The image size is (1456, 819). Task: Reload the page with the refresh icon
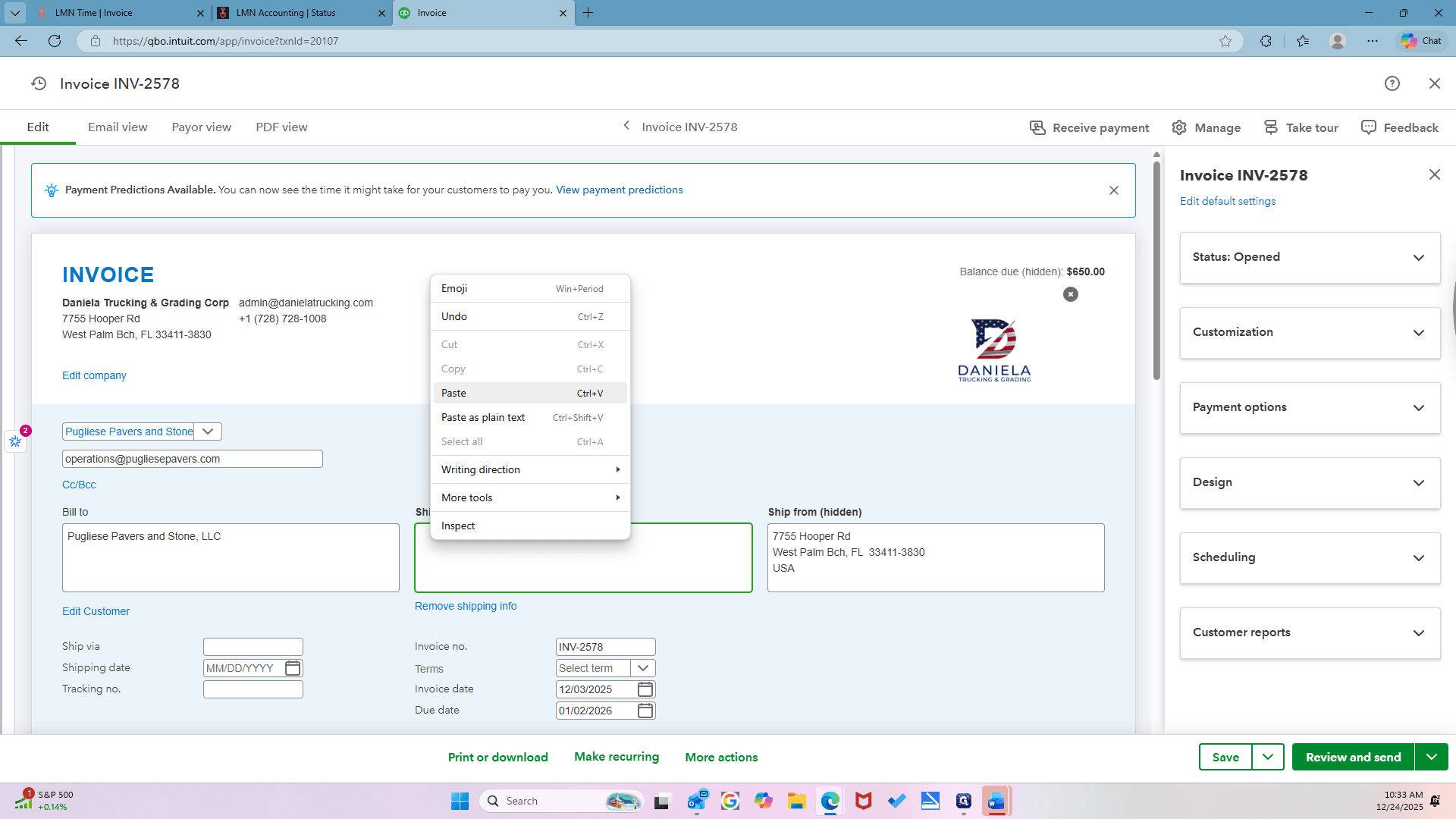tap(55, 41)
